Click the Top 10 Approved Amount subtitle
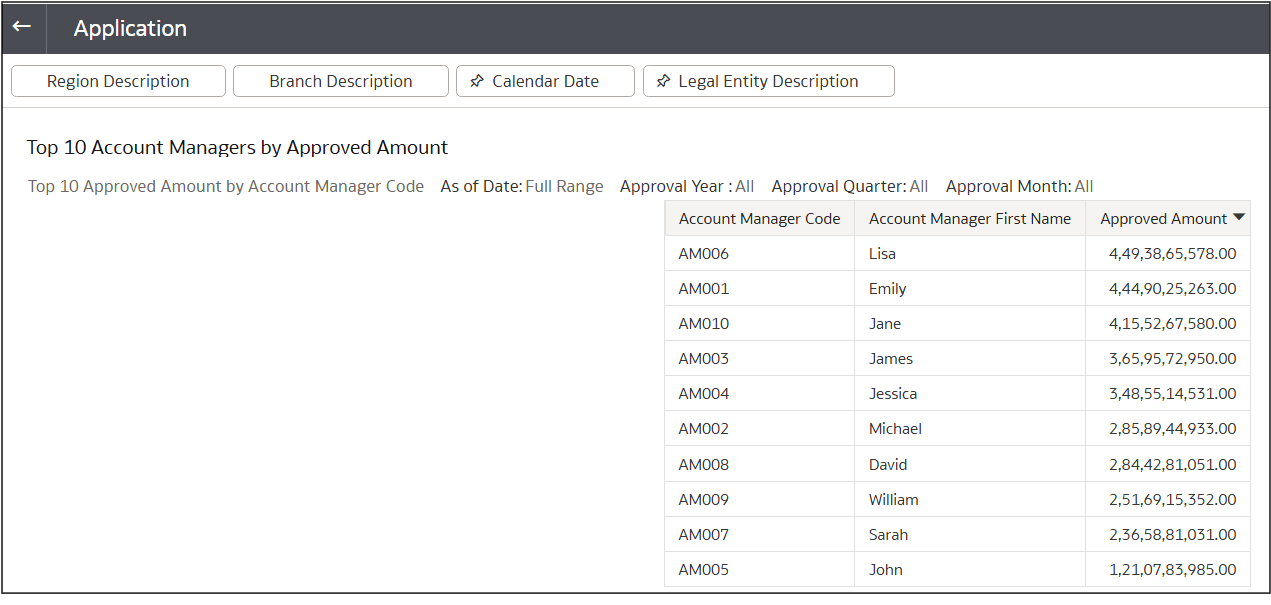This screenshot has width=1271, height=605. pos(225,186)
